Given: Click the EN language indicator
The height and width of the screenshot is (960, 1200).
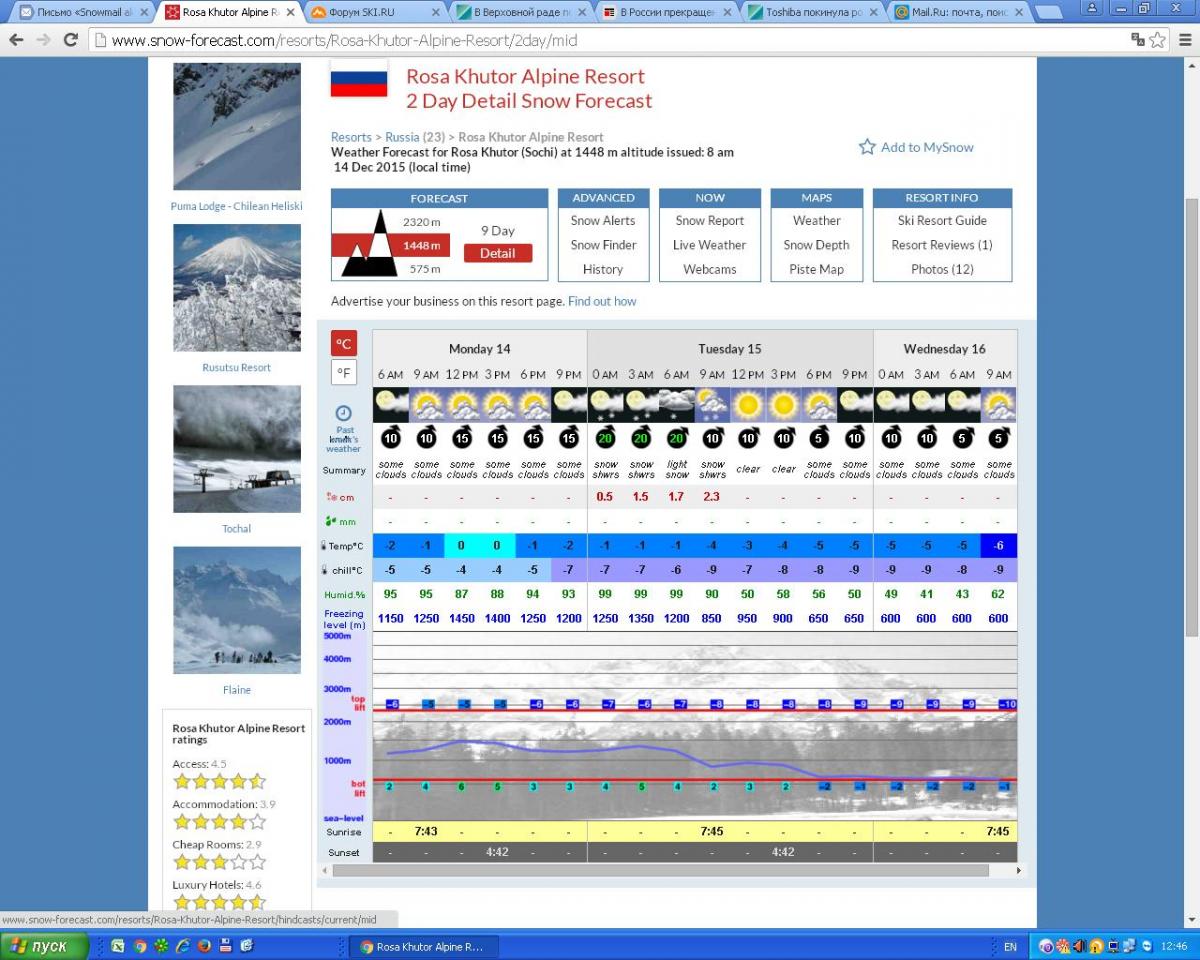Looking at the screenshot, I should (1010, 946).
